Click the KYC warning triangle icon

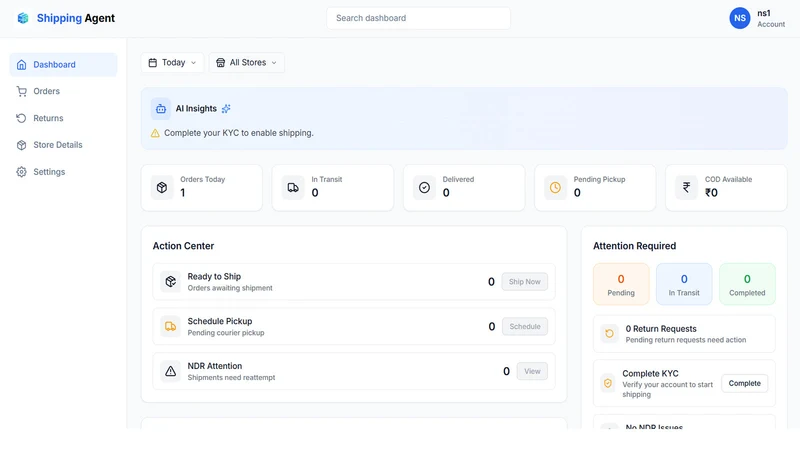point(155,133)
